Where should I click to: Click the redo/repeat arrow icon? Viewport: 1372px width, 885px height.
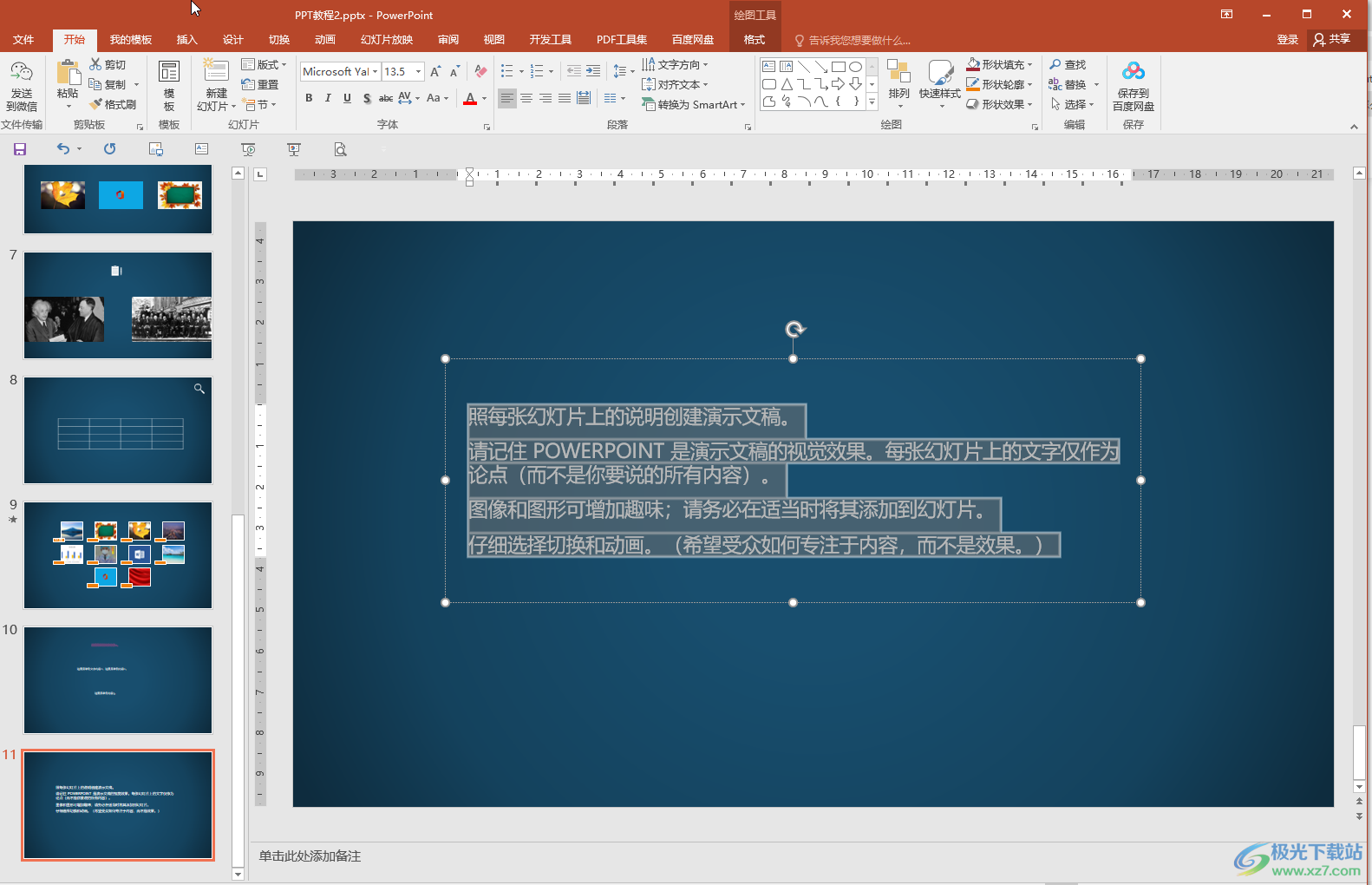(x=110, y=149)
